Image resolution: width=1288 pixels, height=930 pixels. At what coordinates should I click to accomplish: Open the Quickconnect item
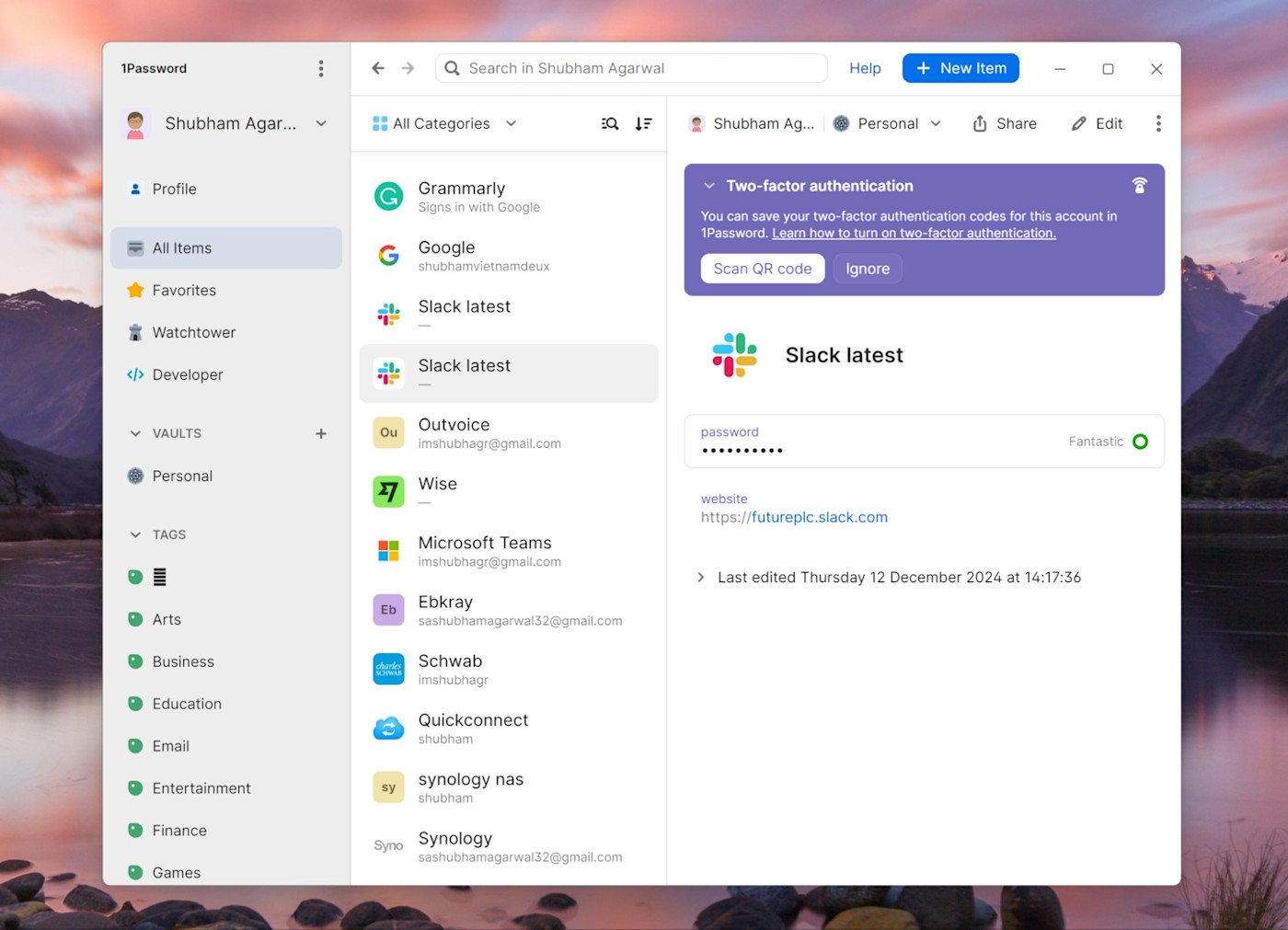coord(509,728)
